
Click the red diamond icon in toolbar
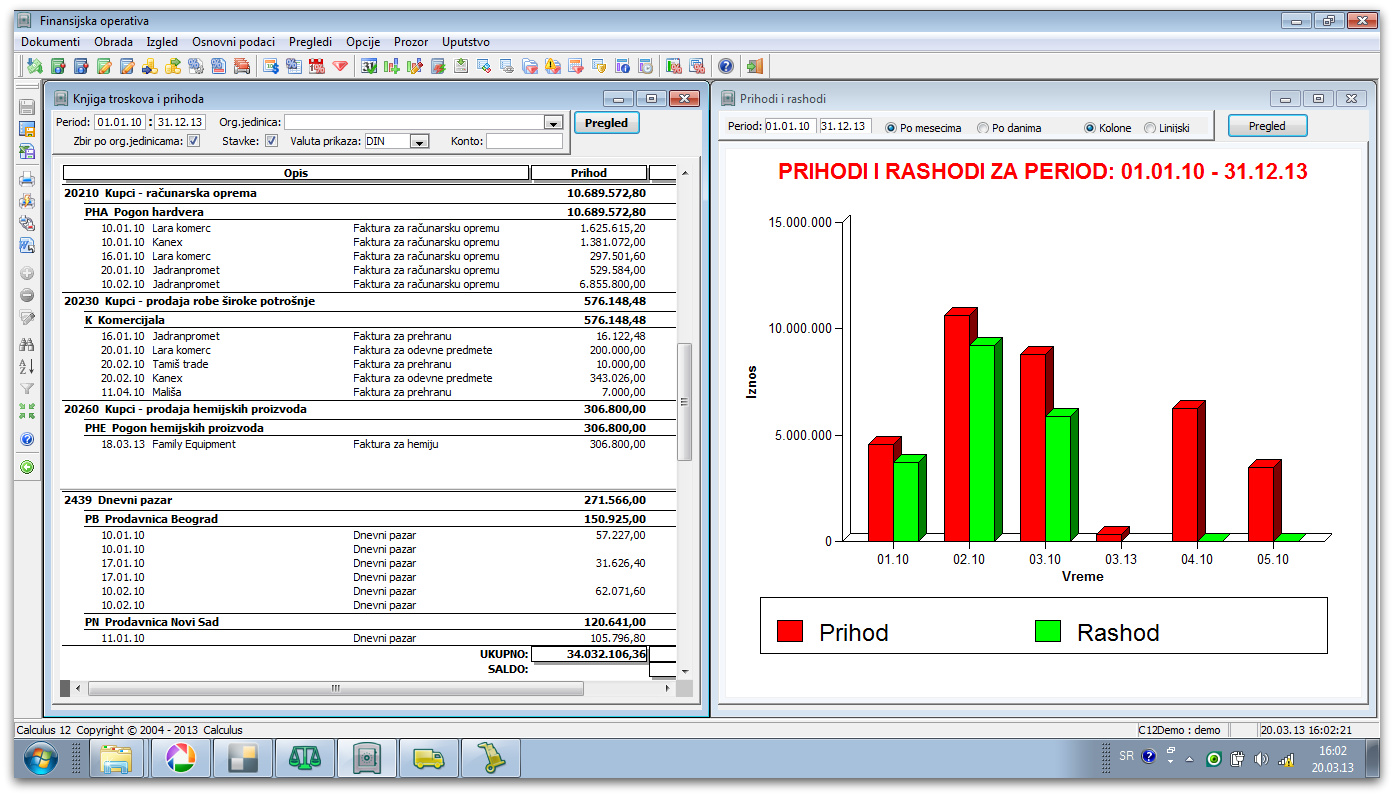click(341, 66)
